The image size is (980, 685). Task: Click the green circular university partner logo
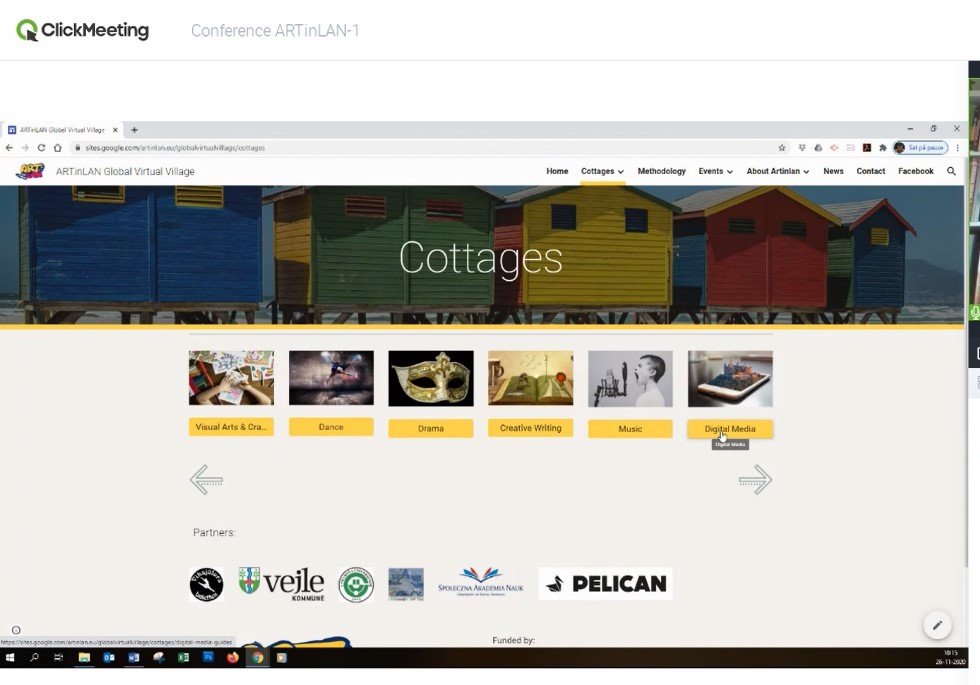point(356,584)
